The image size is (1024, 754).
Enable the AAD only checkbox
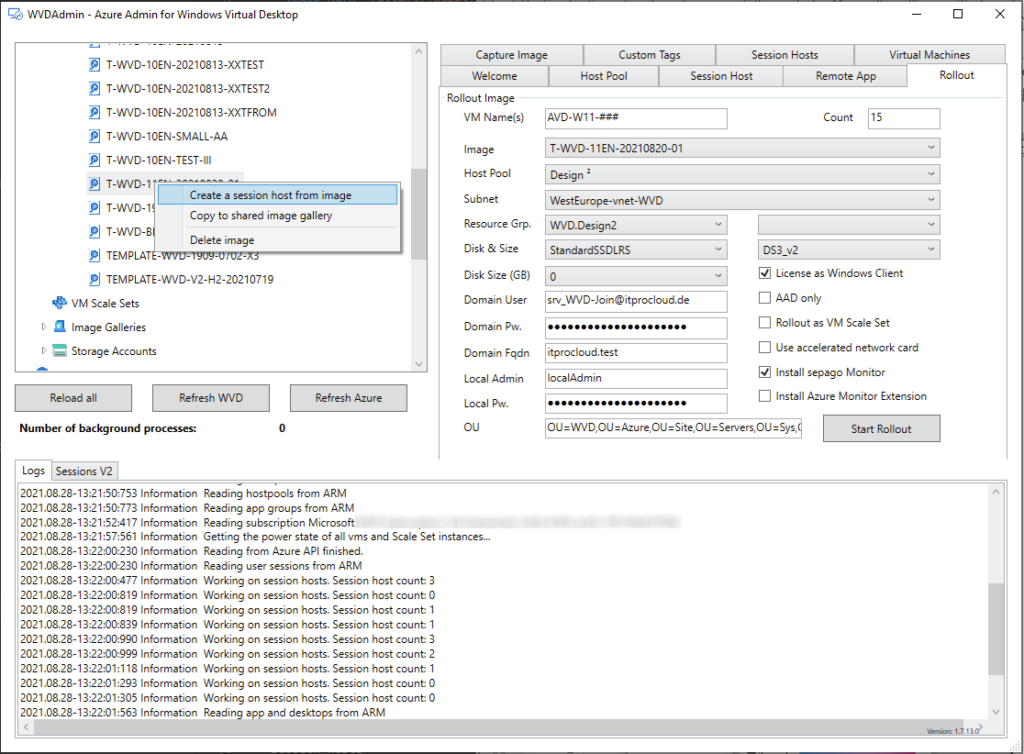(x=765, y=298)
